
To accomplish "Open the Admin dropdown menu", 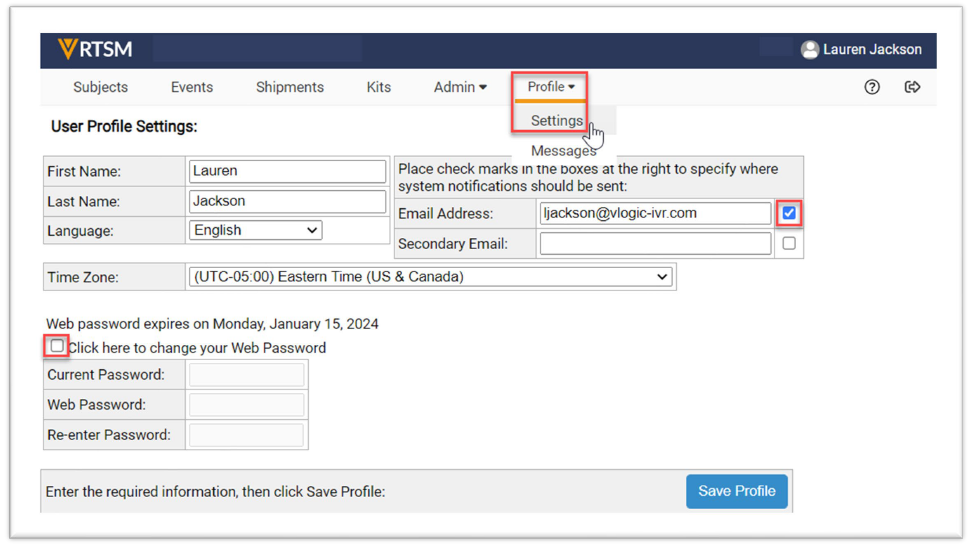I will coord(460,87).
